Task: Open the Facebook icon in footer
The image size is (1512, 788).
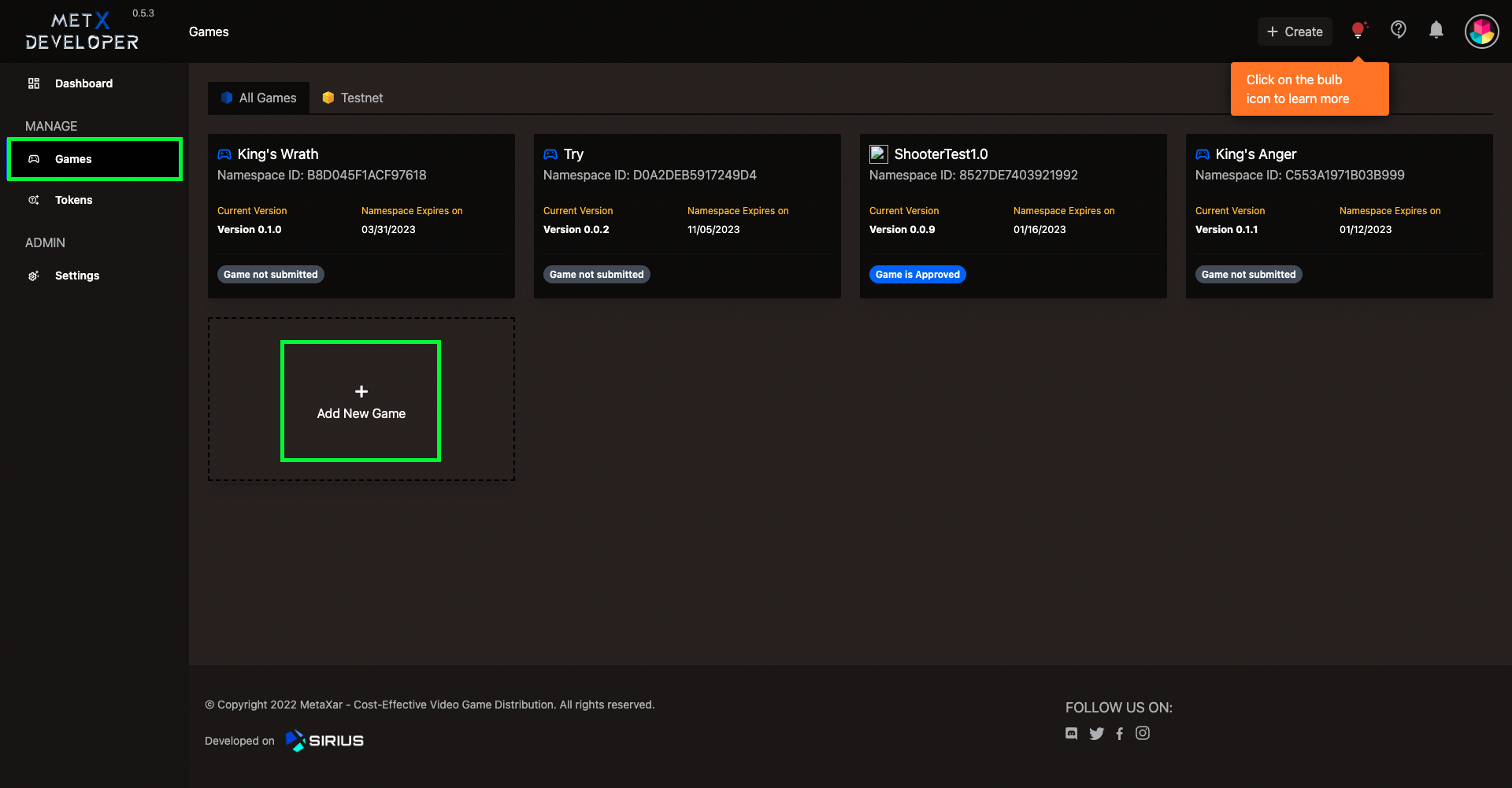Action: click(x=1120, y=734)
